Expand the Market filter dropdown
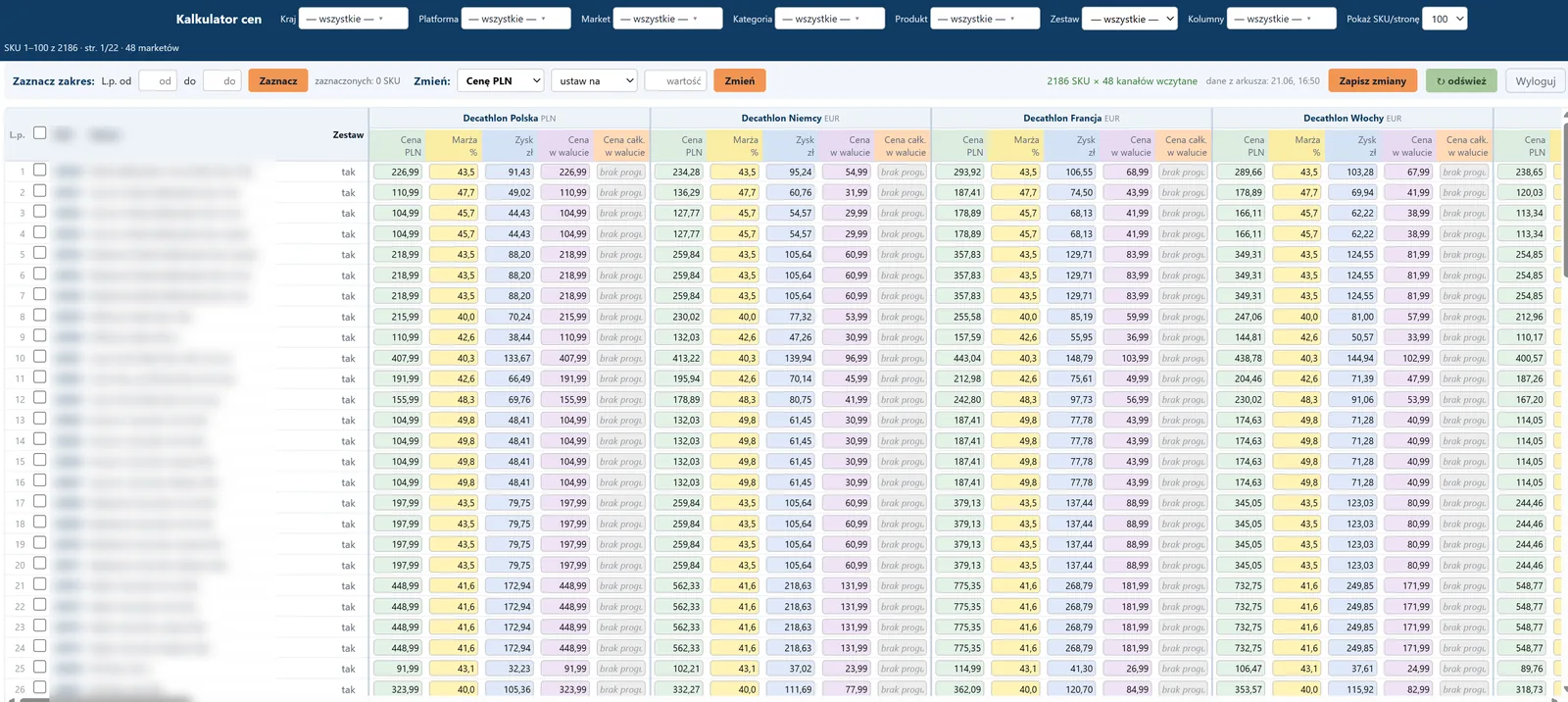This screenshot has width=1568, height=702. (668, 19)
